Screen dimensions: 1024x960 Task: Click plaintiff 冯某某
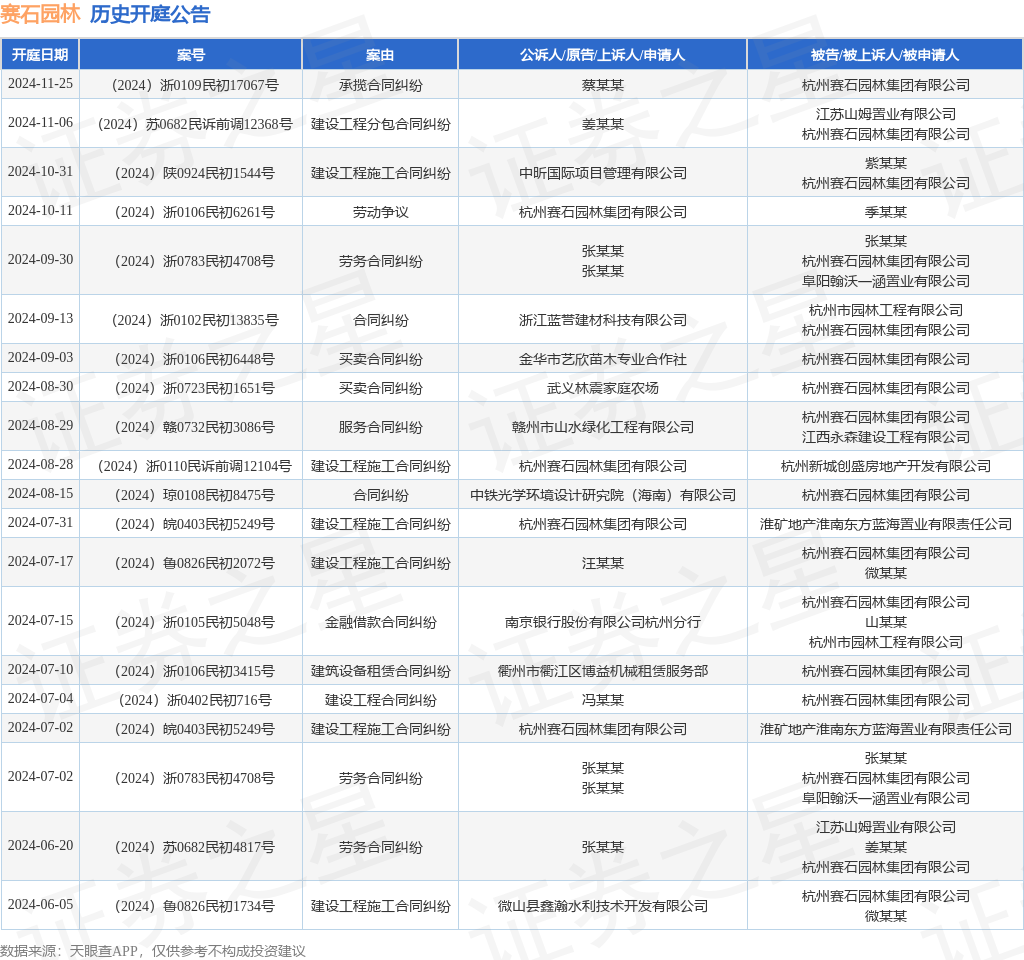click(x=603, y=700)
